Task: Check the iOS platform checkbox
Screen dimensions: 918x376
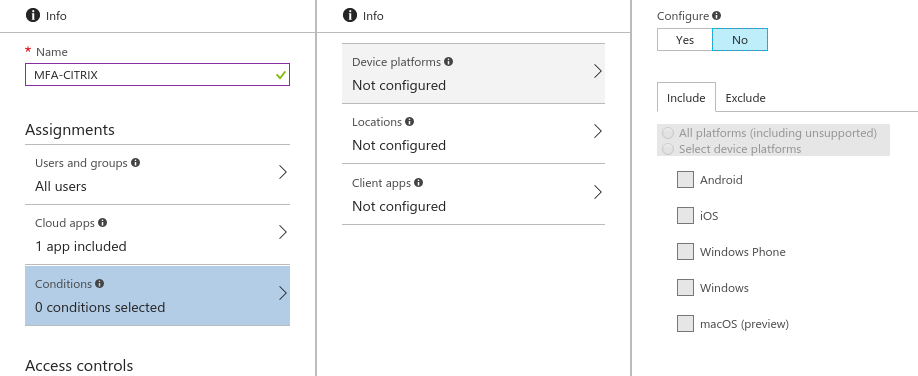Action: [x=685, y=216]
